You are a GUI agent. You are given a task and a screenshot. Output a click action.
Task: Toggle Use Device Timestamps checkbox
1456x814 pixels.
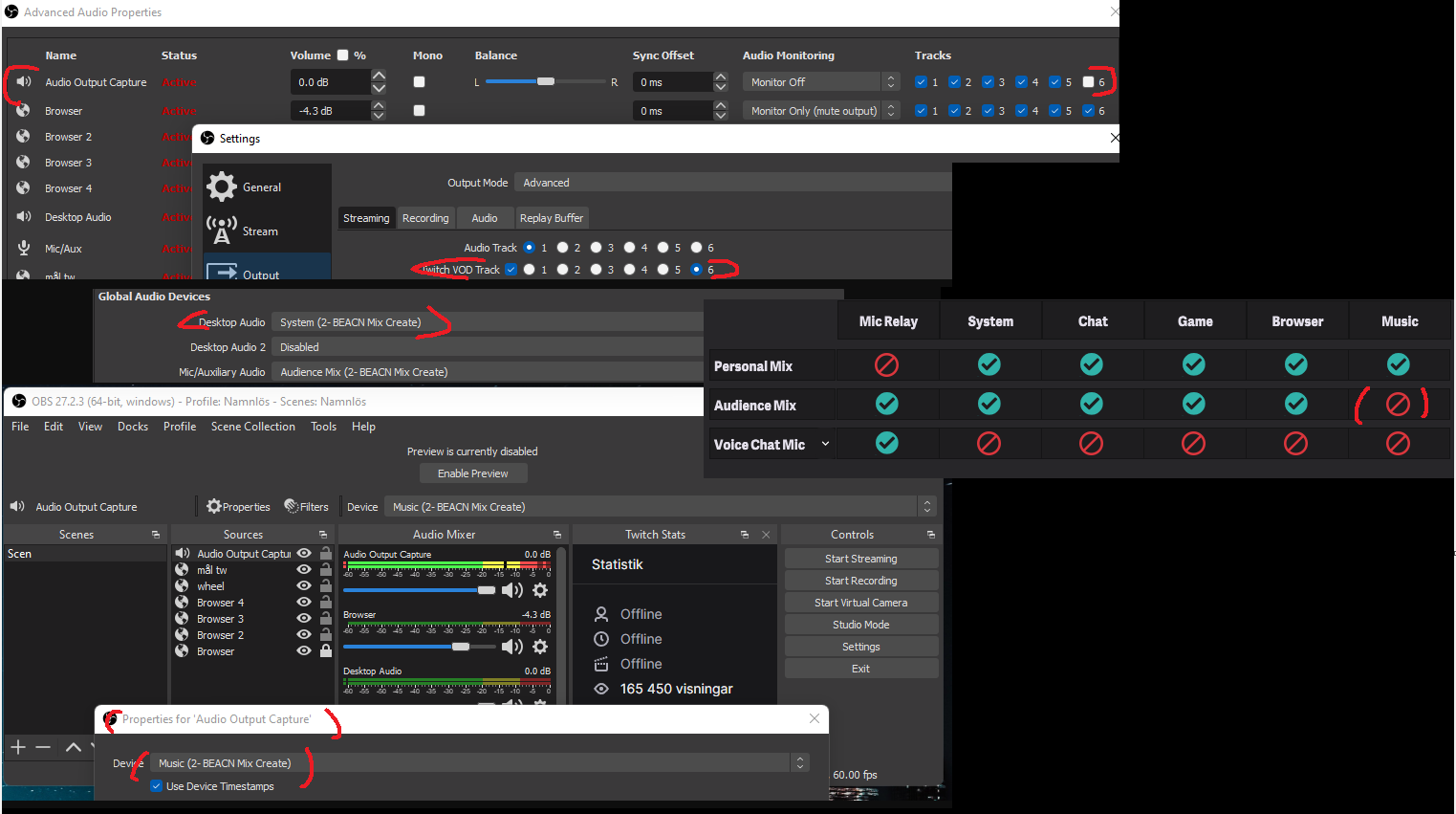coord(156,786)
